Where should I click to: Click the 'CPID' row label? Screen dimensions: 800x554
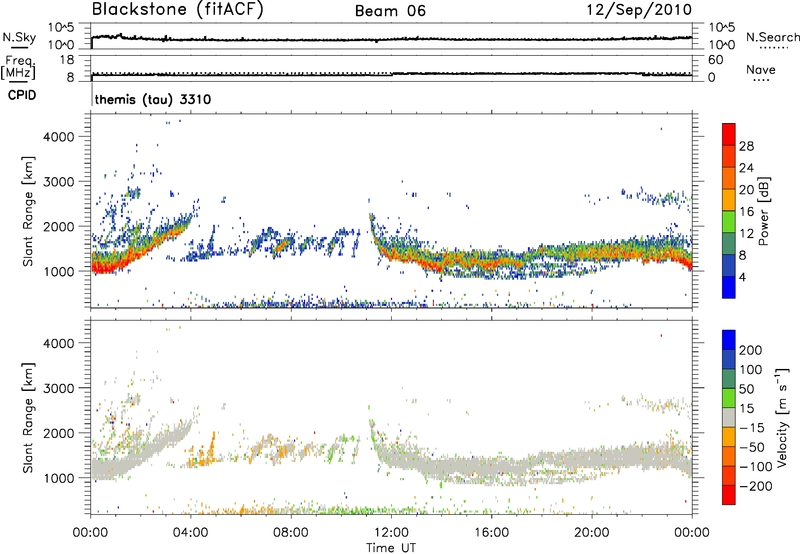[22, 95]
